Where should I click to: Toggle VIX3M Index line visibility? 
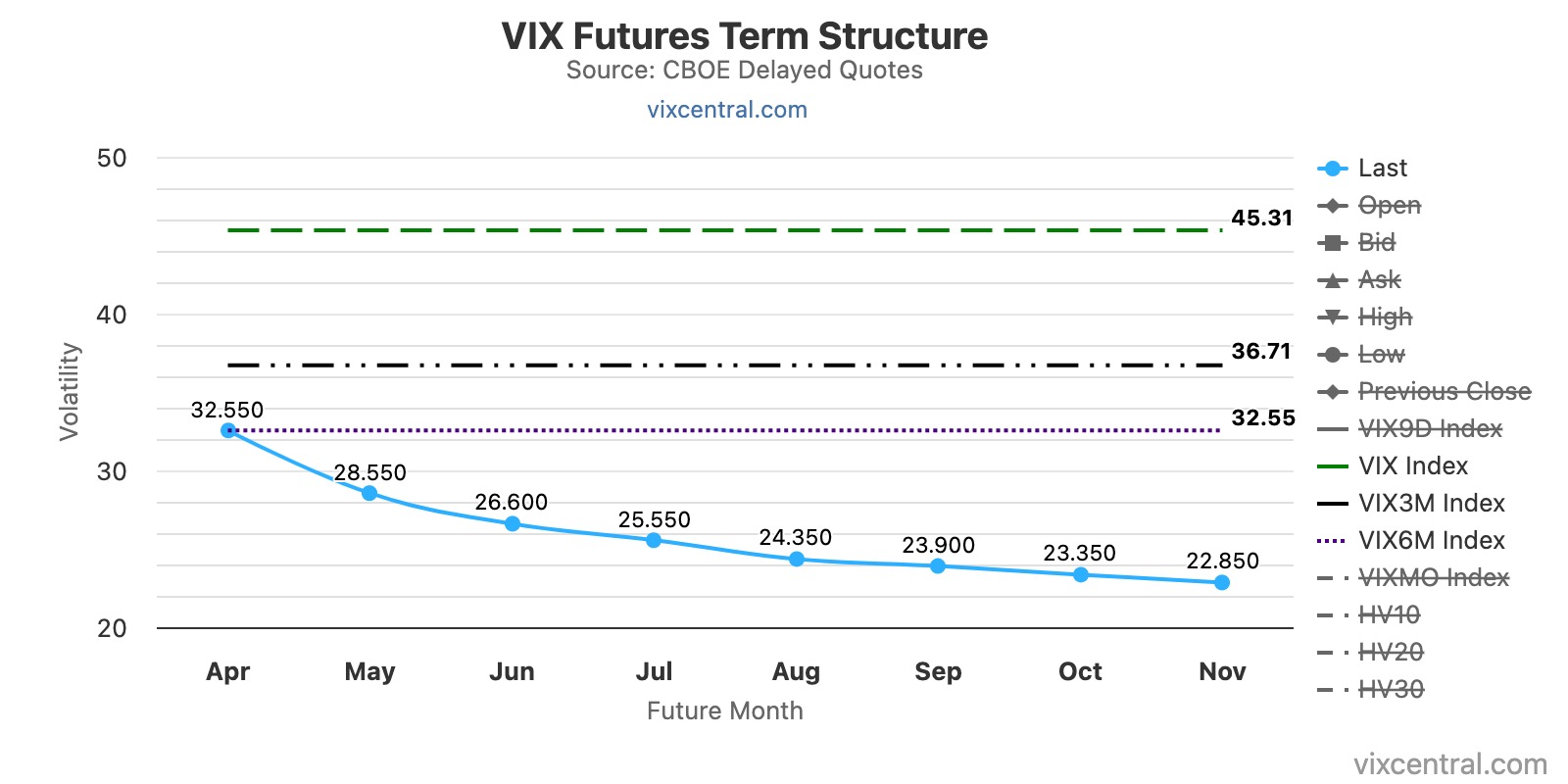pyautogui.click(x=1431, y=504)
